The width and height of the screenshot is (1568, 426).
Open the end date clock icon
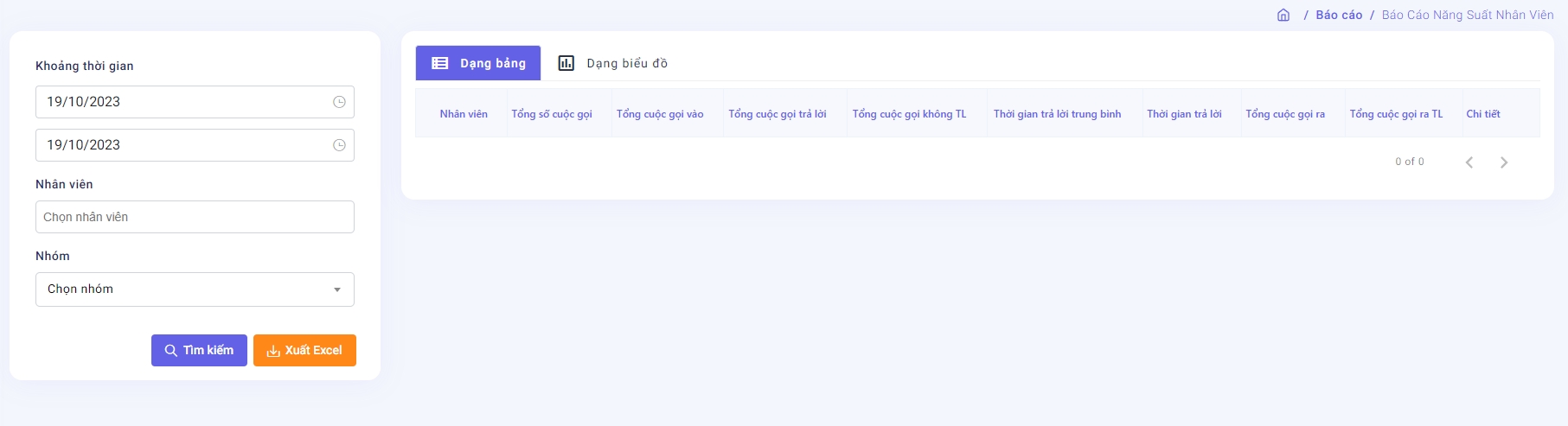pos(339,145)
